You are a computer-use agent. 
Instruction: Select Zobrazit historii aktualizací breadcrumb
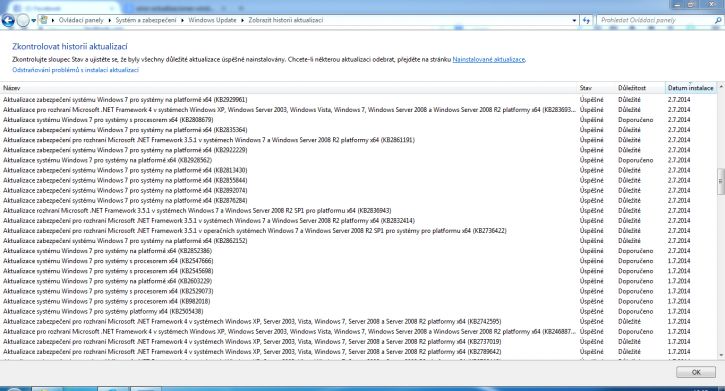[285, 20]
